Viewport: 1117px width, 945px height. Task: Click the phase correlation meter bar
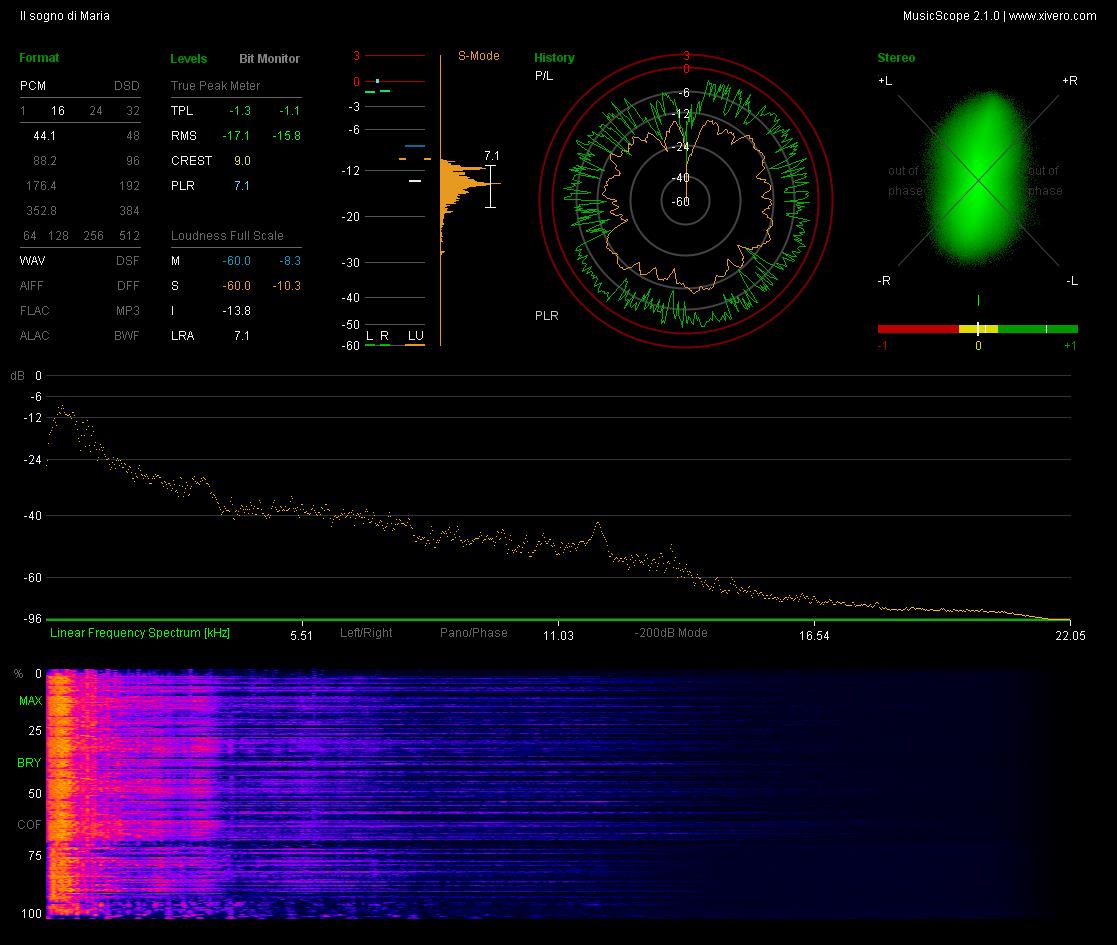[x=977, y=329]
